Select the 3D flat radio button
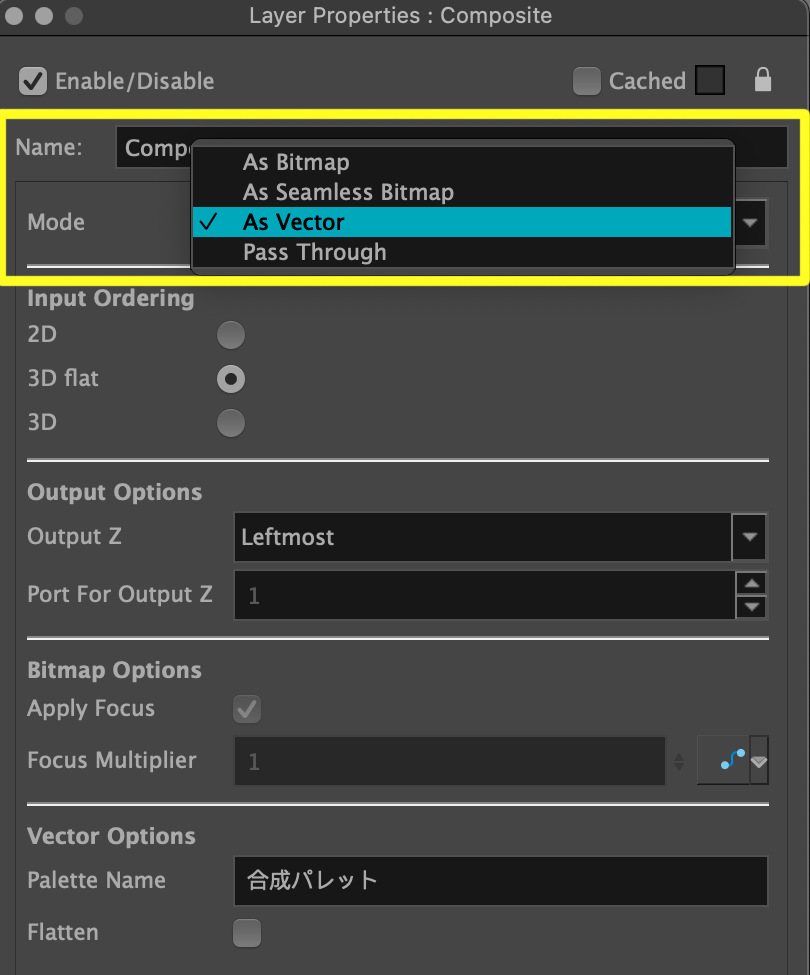Screen dimensions: 810x975 click(x=231, y=379)
